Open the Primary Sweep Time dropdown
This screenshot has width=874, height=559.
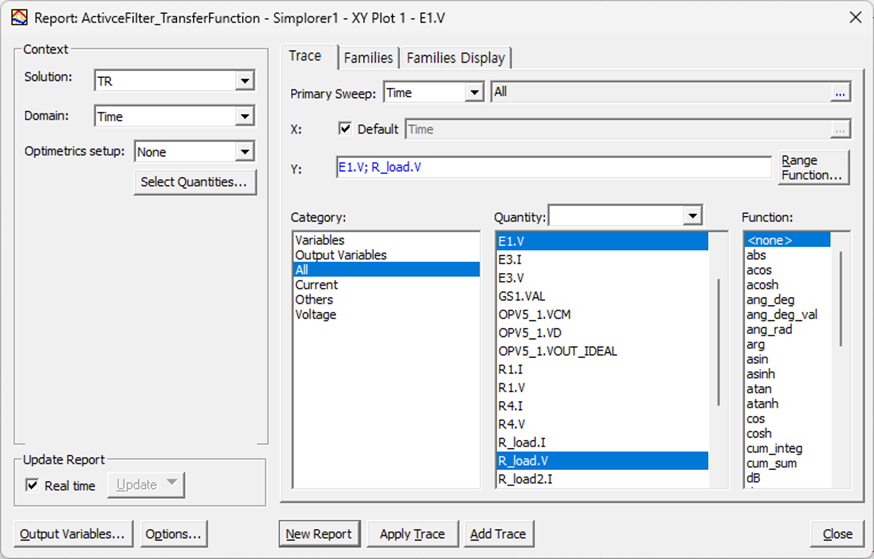474,93
